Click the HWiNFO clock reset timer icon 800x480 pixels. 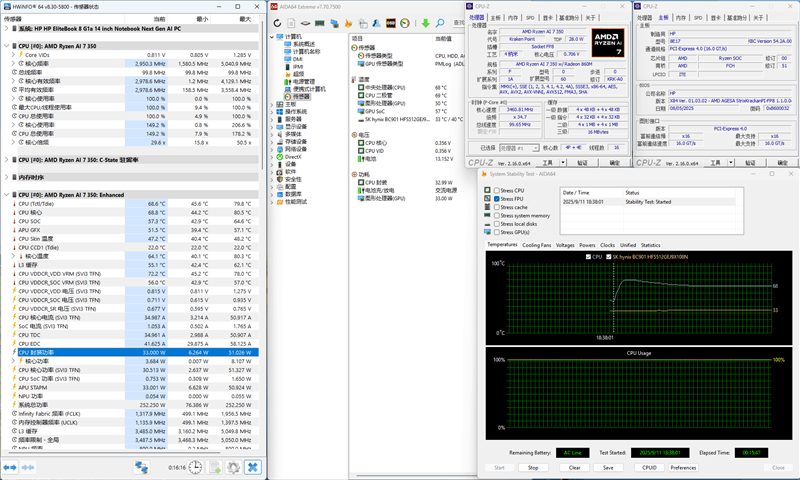pos(195,467)
